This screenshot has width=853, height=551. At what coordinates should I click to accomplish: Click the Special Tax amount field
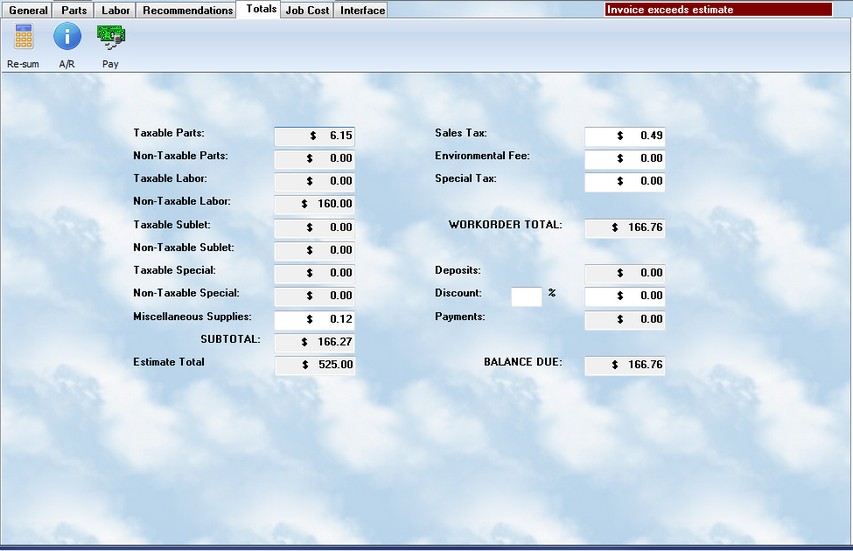coord(624,182)
